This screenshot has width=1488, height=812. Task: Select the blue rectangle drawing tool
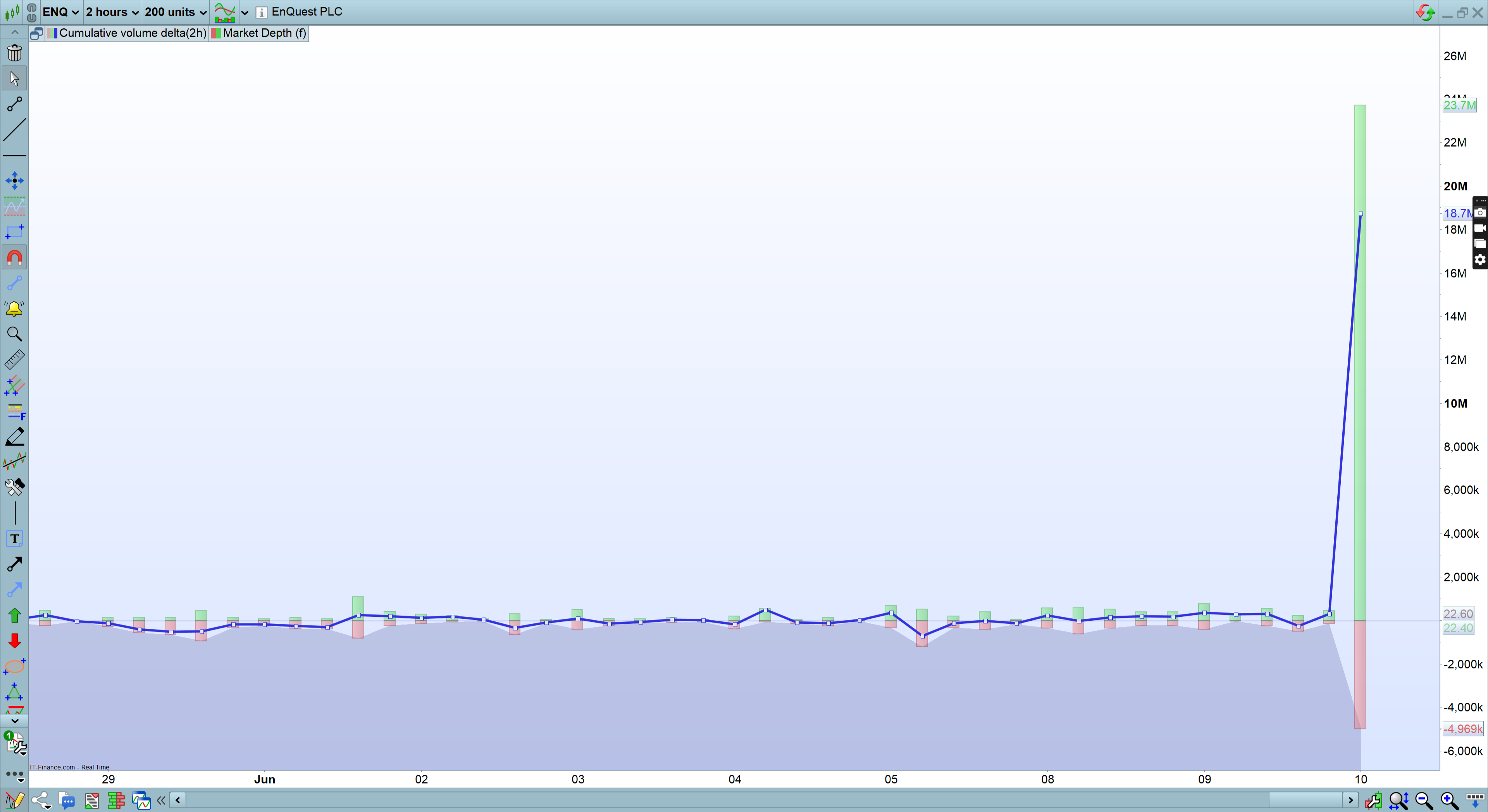click(14, 232)
